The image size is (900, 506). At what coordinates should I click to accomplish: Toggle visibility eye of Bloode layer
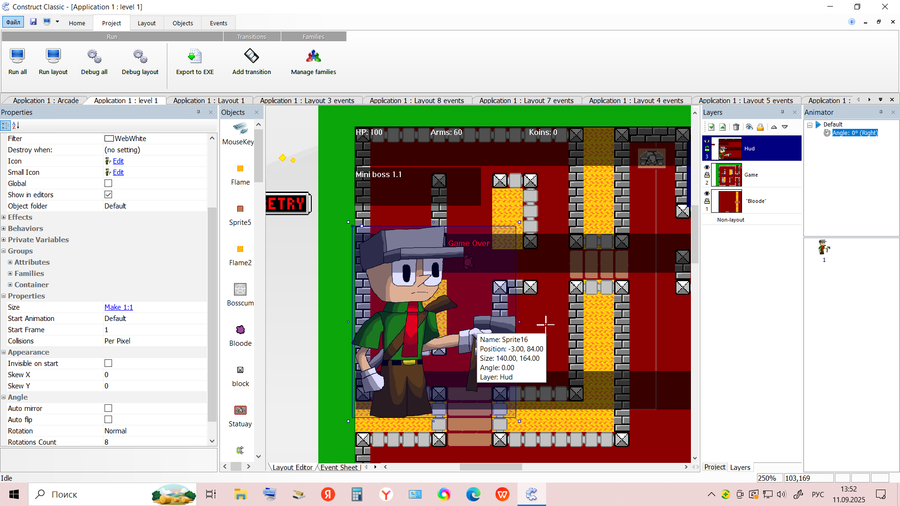pyautogui.click(x=707, y=194)
